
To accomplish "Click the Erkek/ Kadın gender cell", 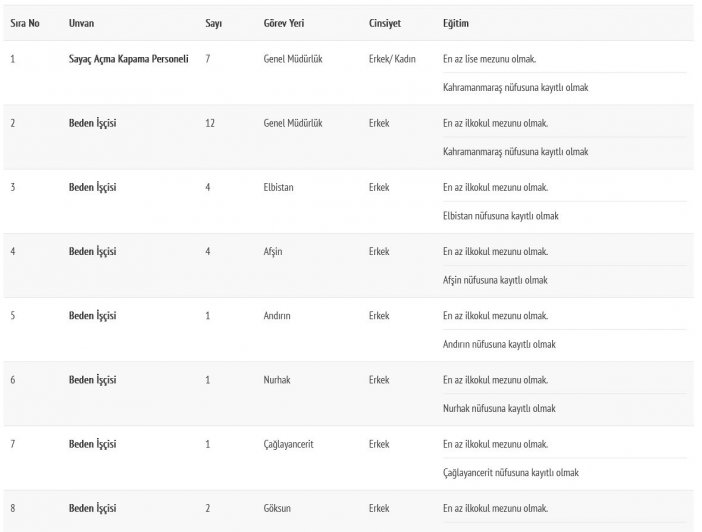I will point(392,59).
